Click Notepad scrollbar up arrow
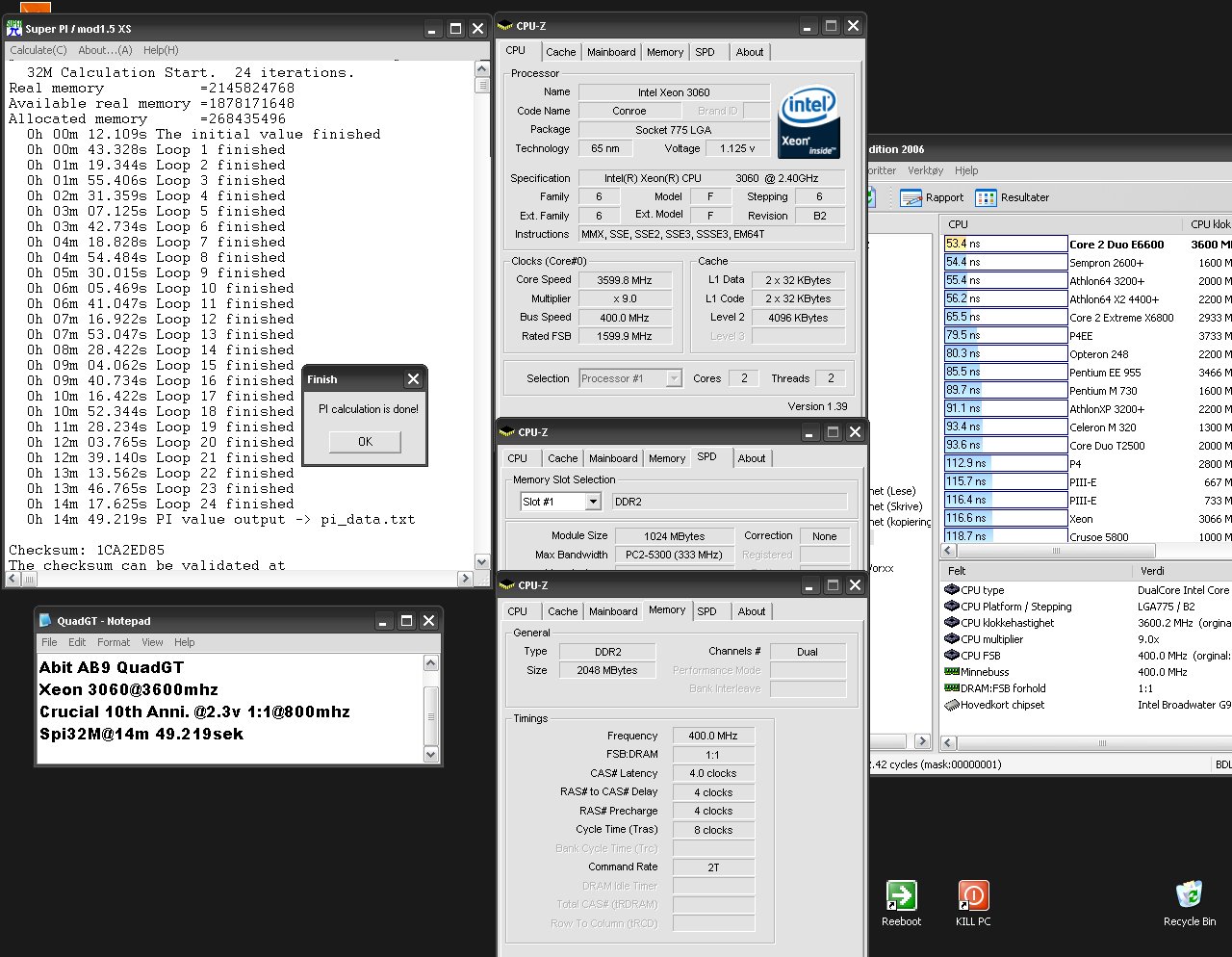Viewport: 1232px width, 957px height. tap(431, 663)
